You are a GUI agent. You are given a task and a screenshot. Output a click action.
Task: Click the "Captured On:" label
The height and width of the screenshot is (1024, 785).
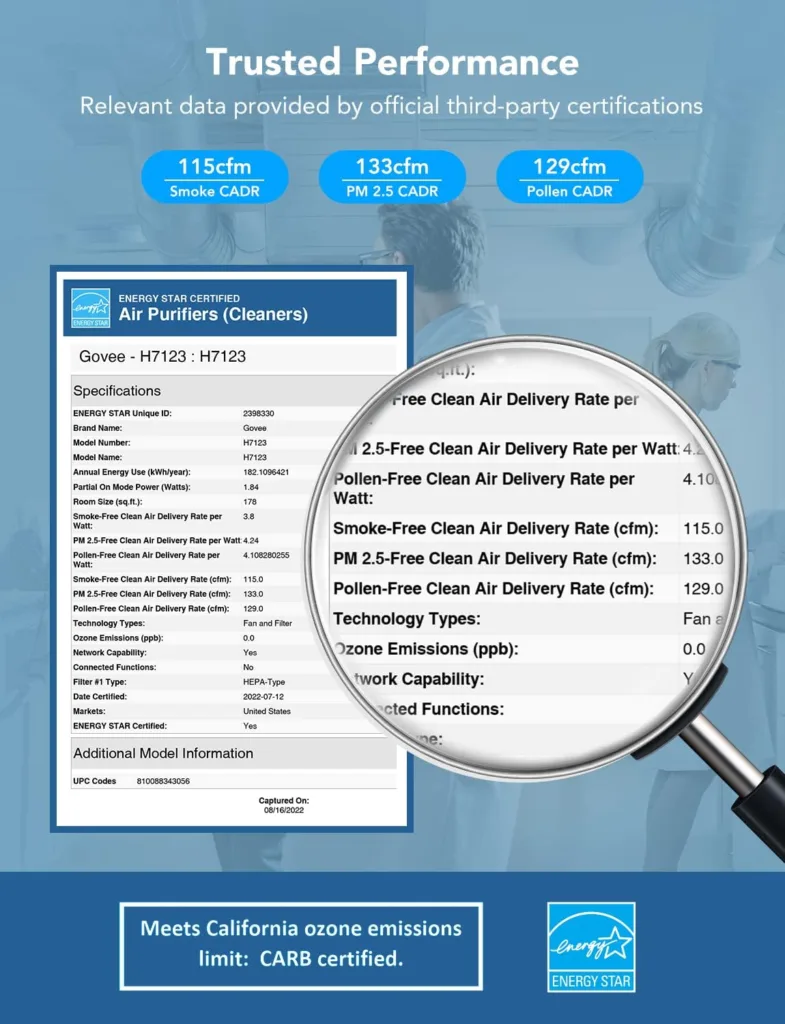[283, 801]
